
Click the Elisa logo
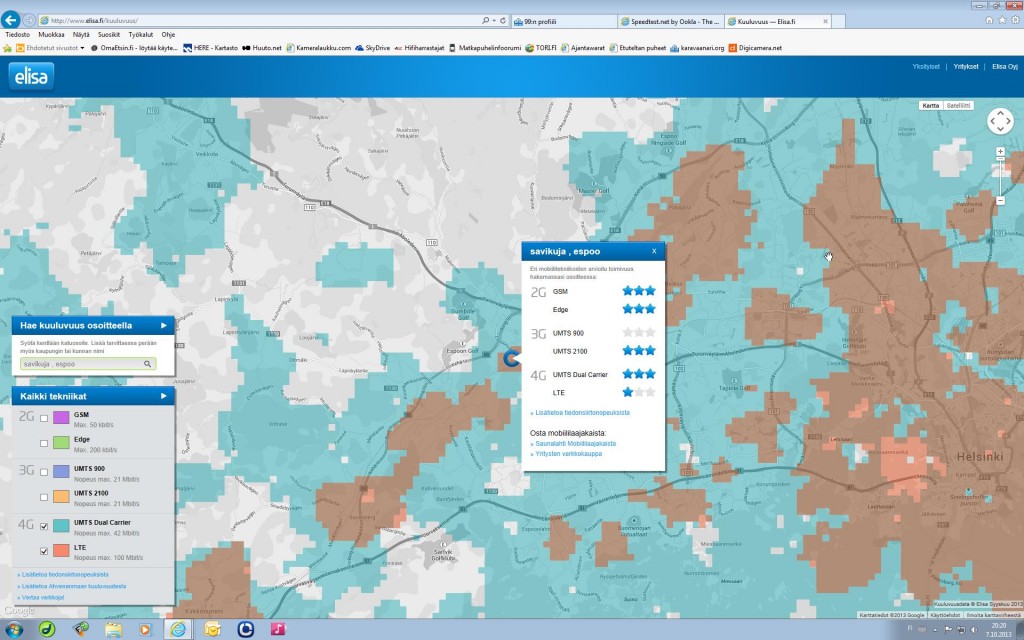pyautogui.click(x=32, y=77)
